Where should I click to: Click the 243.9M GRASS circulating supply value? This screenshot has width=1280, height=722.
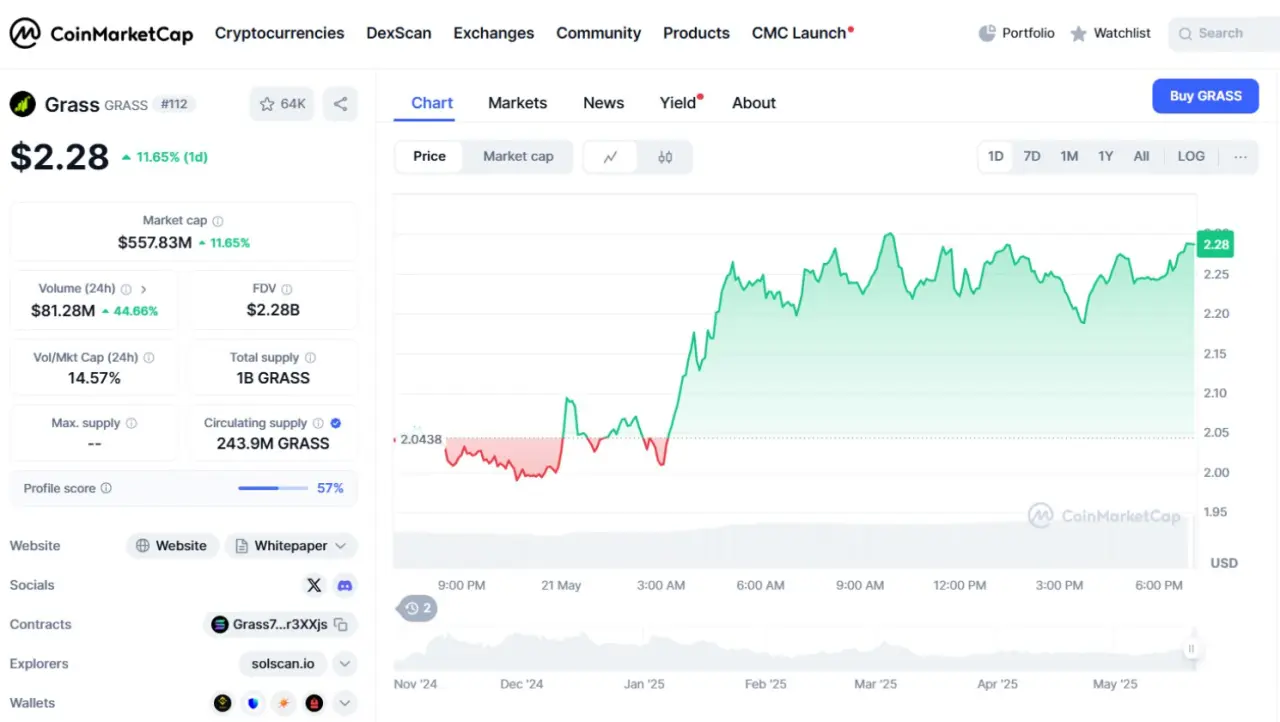[x=273, y=444]
